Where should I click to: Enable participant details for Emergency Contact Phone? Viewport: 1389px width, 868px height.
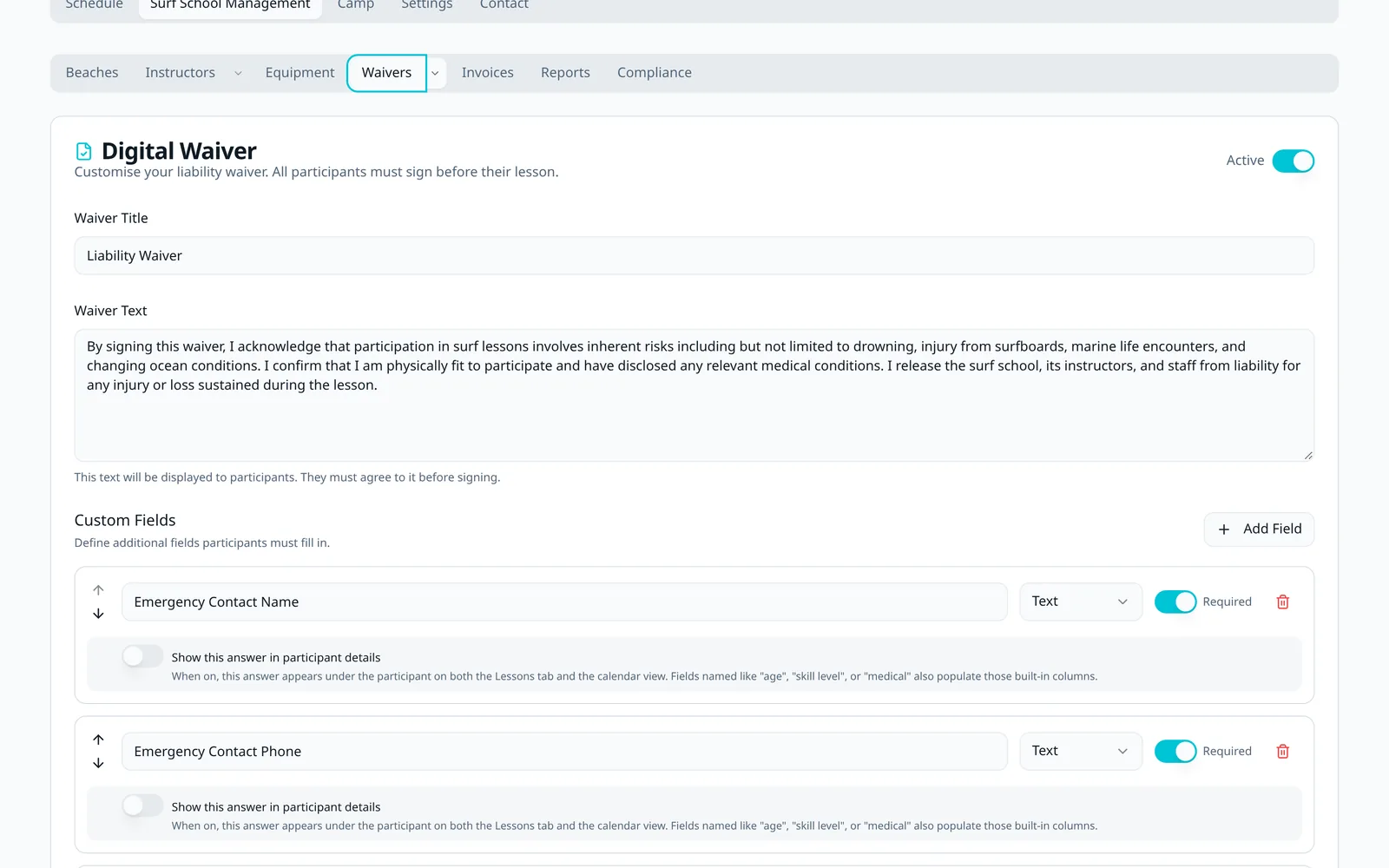[142, 806]
